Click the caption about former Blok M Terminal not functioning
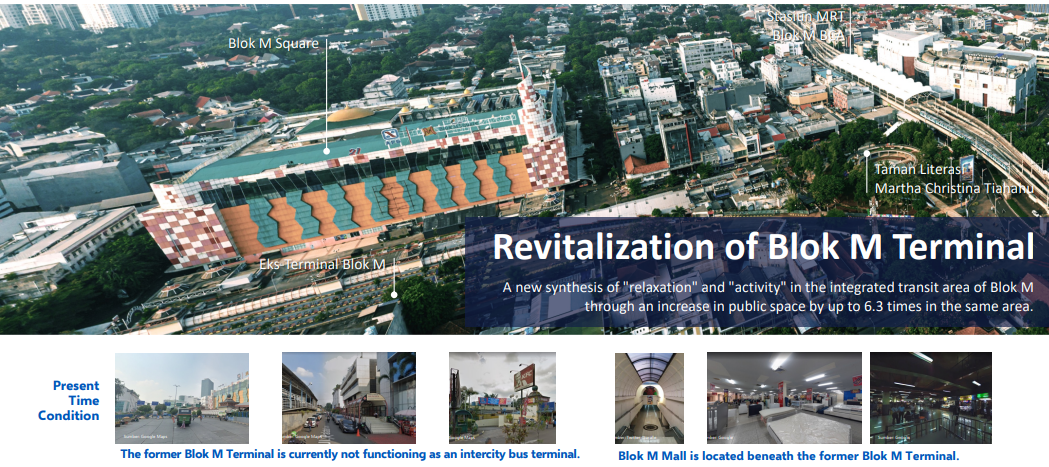Screen dimensions: 1049x467 click(349, 454)
